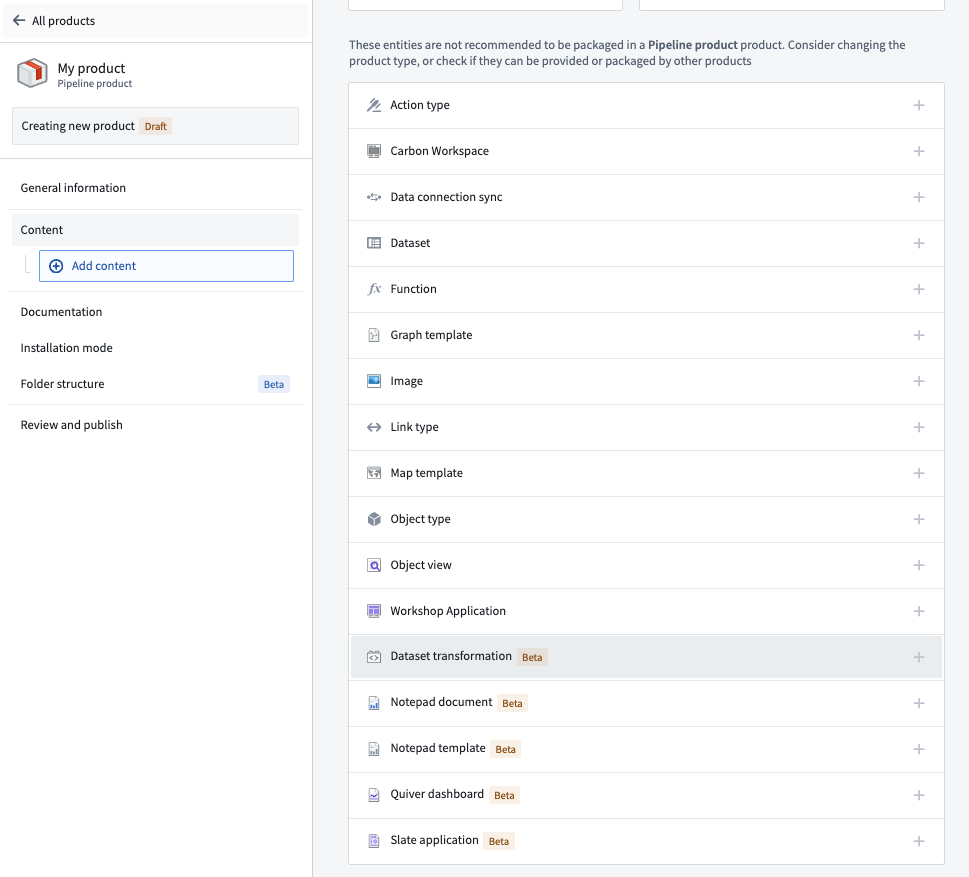Image resolution: width=969 pixels, height=877 pixels.
Task: Add an Object type via plus button
Action: tap(919, 519)
